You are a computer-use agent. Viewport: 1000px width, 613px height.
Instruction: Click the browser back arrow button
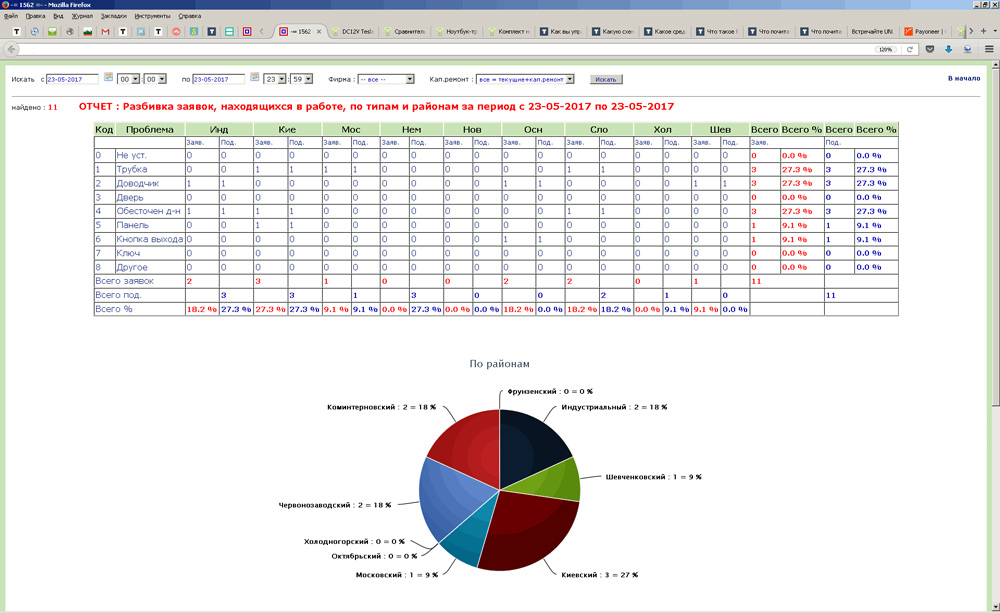pyautogui.click(x=12, y=49)
